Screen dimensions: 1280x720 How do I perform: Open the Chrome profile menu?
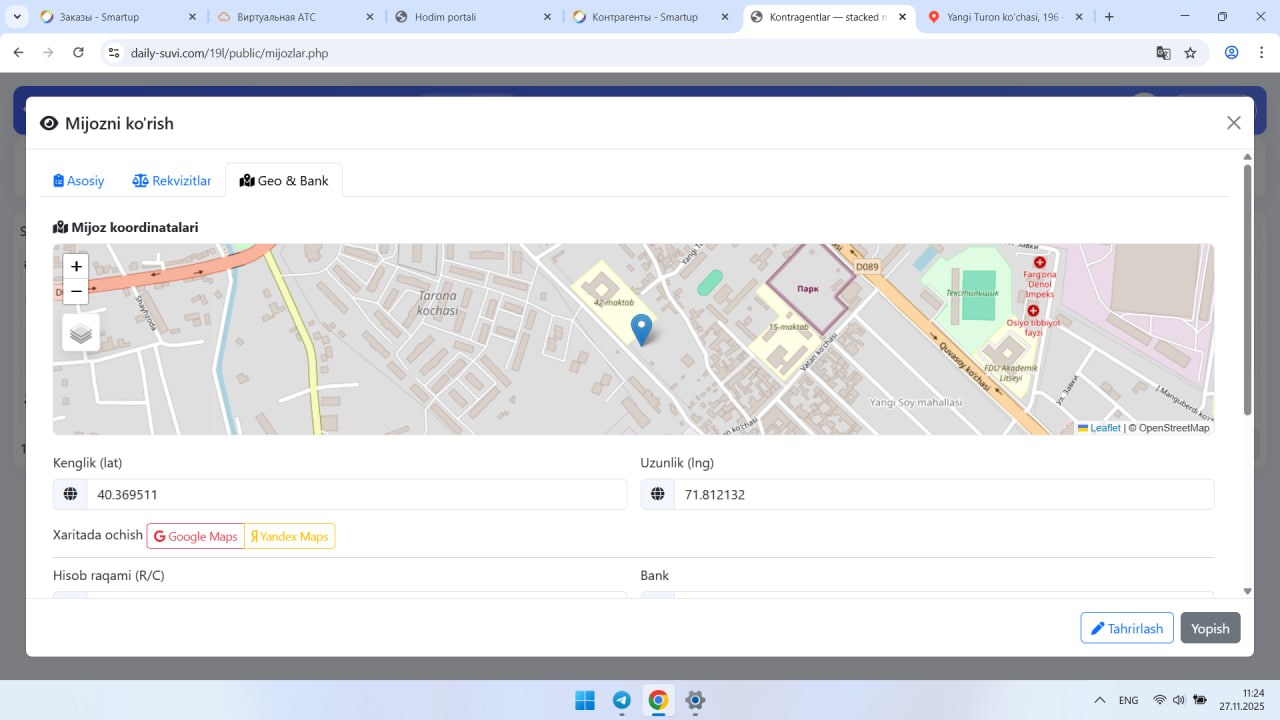tap(1232, 53)
